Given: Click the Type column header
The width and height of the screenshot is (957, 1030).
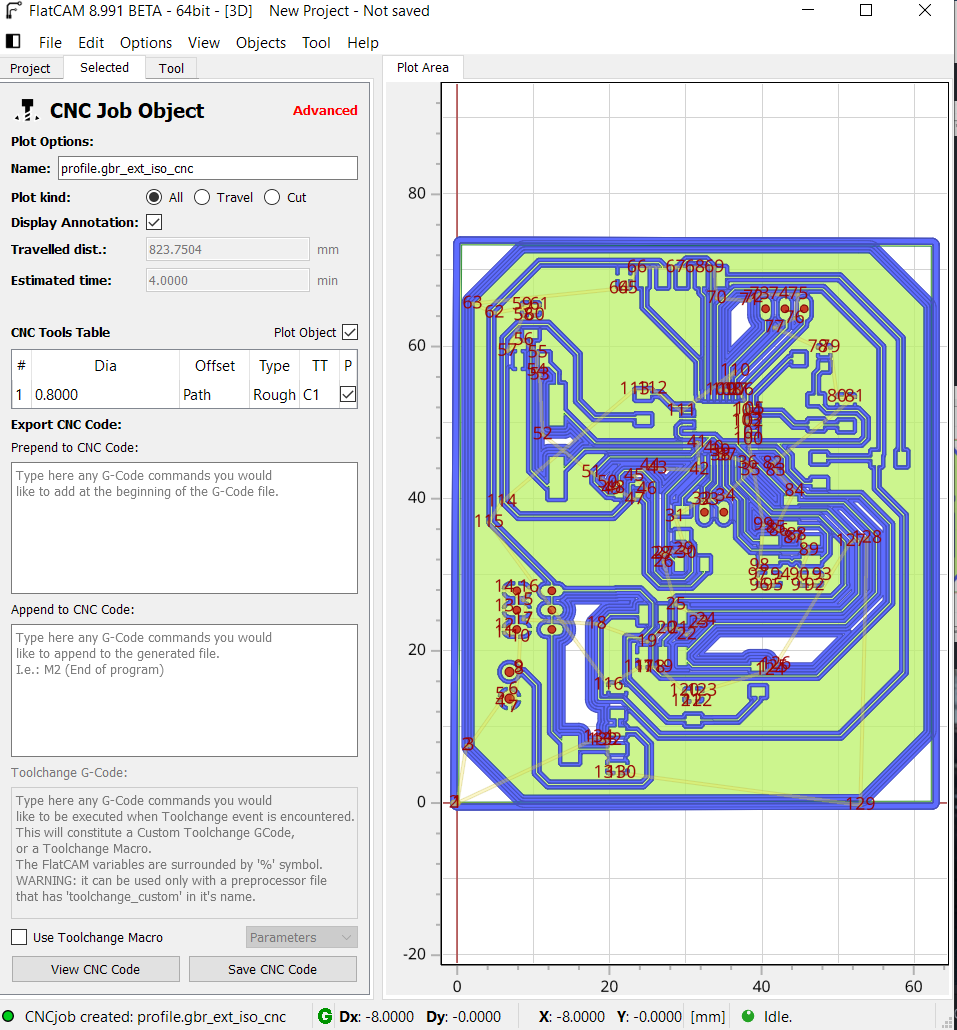Looking at the screenshot, I should tap(275, 366).
